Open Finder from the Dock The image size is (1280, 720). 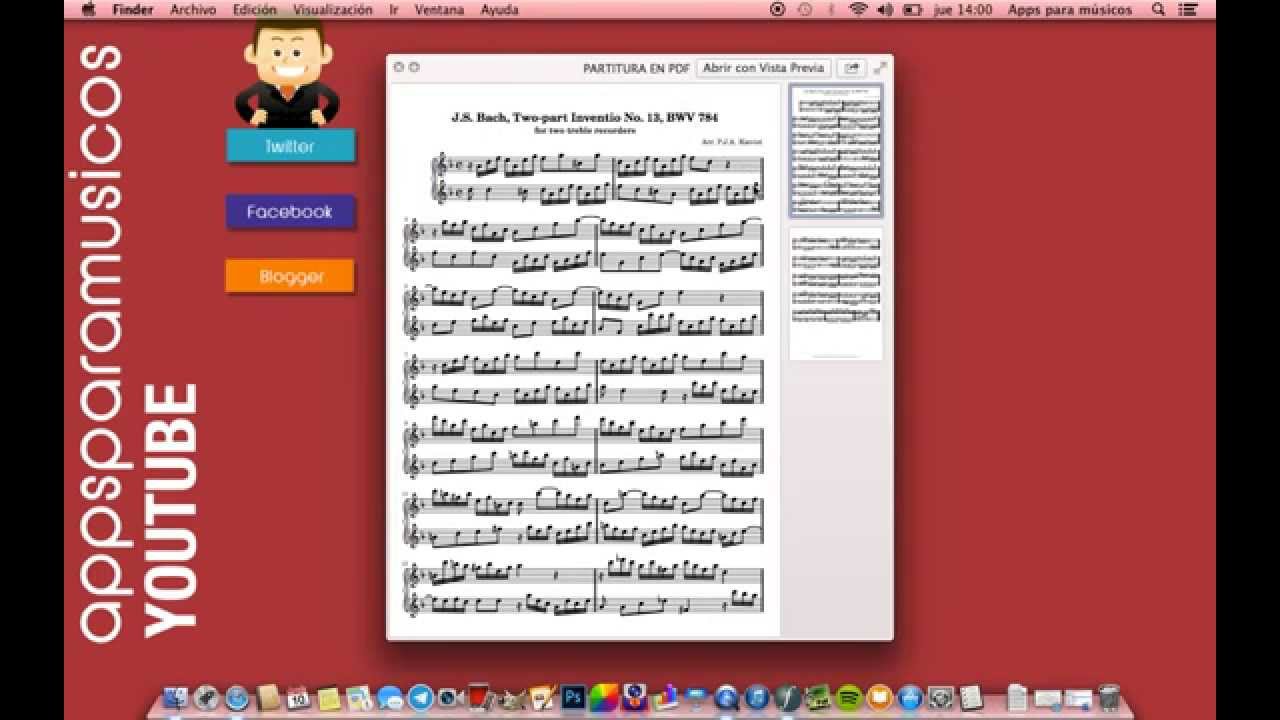[175, 698]
